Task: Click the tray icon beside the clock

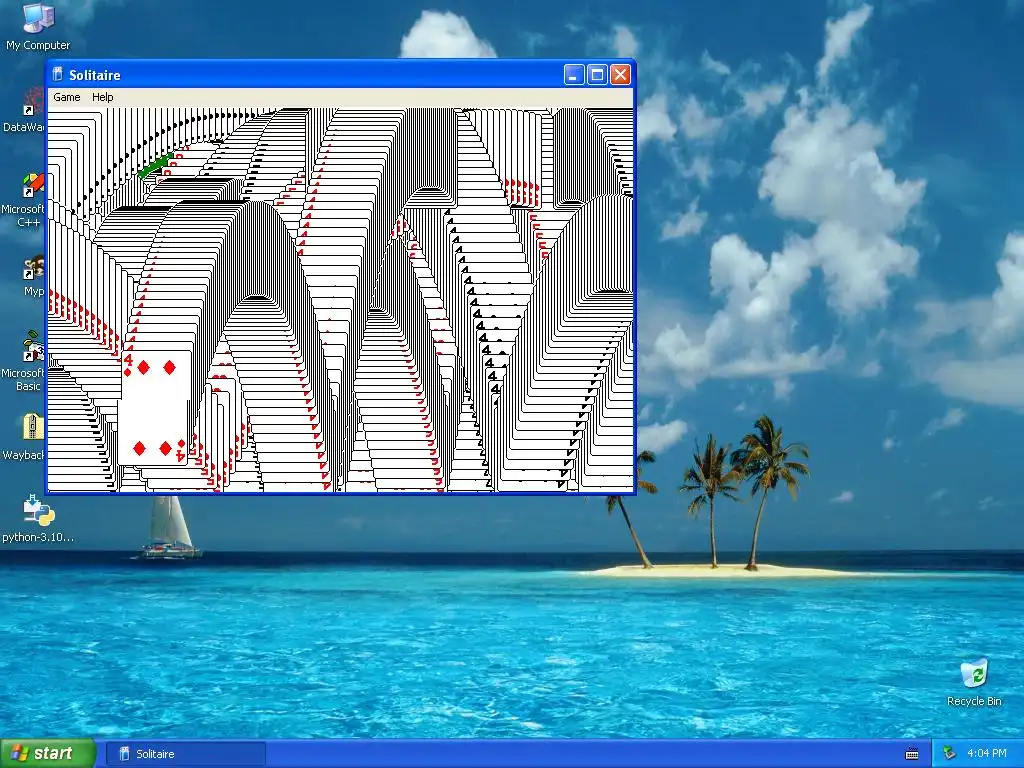Action: pos(950,754)
